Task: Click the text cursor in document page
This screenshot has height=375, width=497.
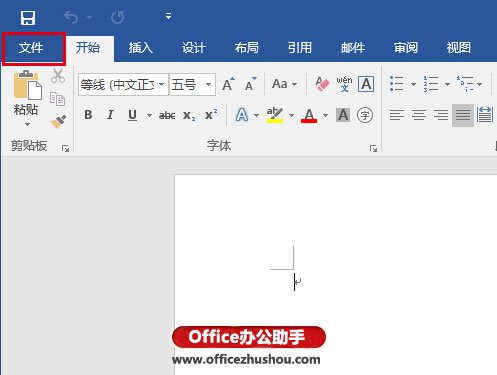Action: [x=294, y=282]
